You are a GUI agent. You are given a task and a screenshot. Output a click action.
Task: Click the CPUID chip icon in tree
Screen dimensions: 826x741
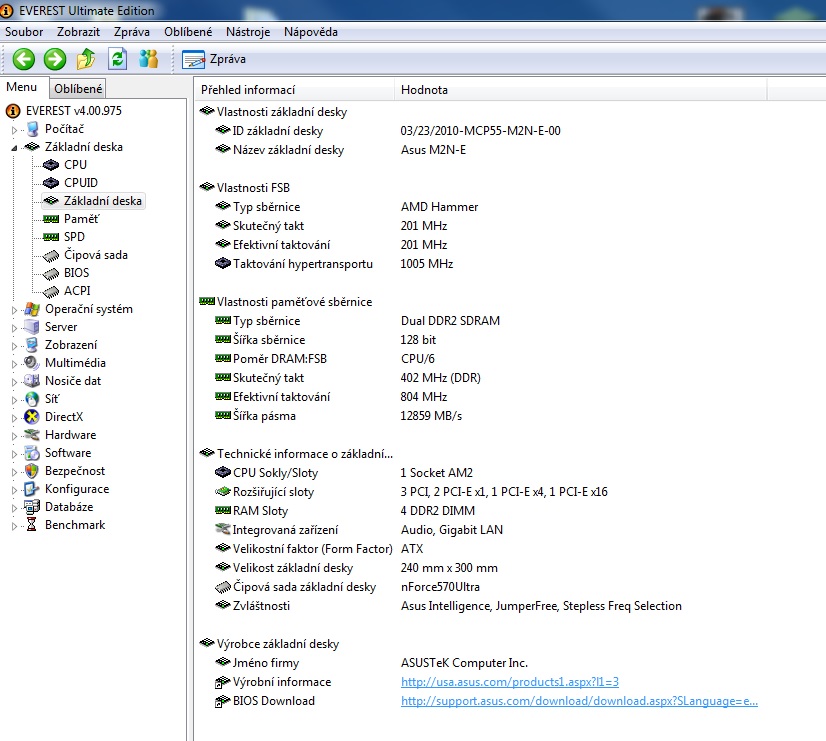click(x=51, y=183)
